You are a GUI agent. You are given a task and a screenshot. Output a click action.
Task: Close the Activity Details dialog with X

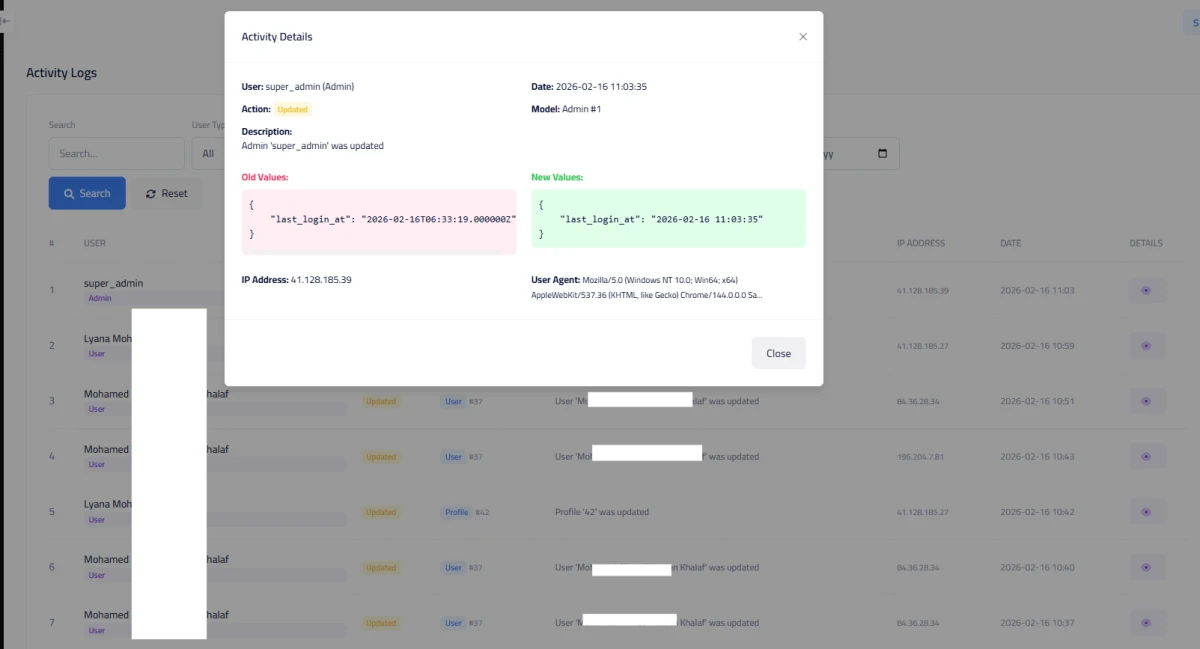(x=802, y=37)
